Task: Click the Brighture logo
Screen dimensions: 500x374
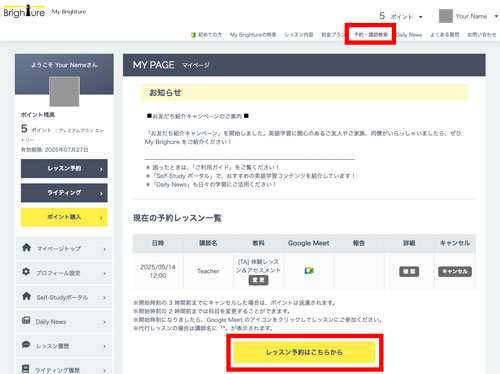Action: coord(24,11)
